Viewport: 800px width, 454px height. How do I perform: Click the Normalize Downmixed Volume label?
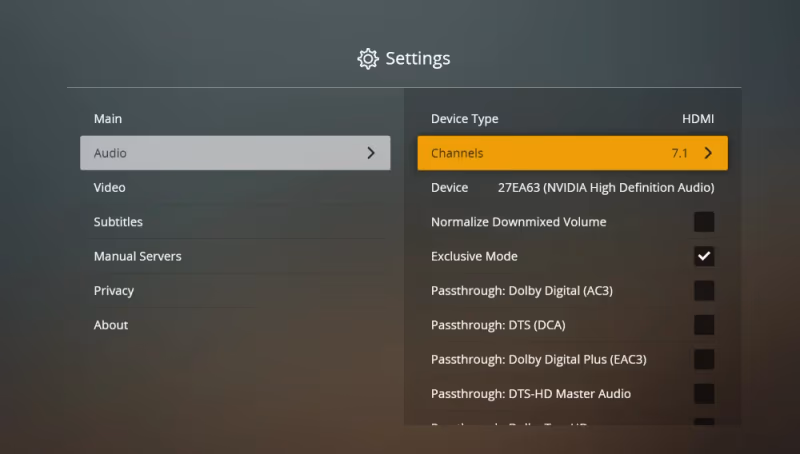(518, 222)
